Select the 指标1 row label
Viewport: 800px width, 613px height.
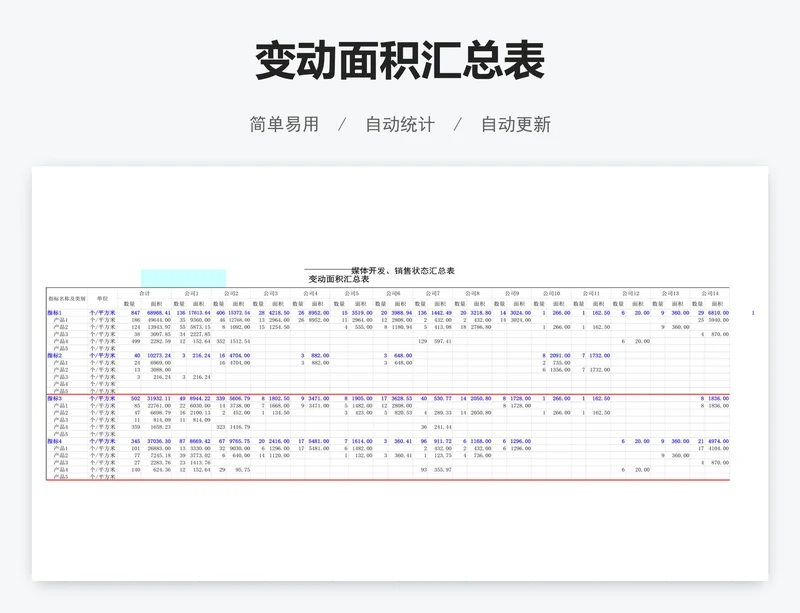pos(55,313)
